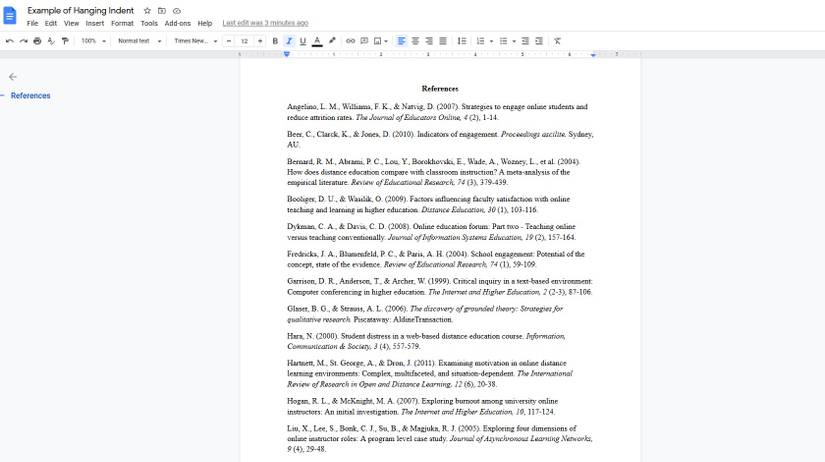Viewport: 825px width, 462px height.
Task: Check cloud save status icon
Action: (177, 11)
